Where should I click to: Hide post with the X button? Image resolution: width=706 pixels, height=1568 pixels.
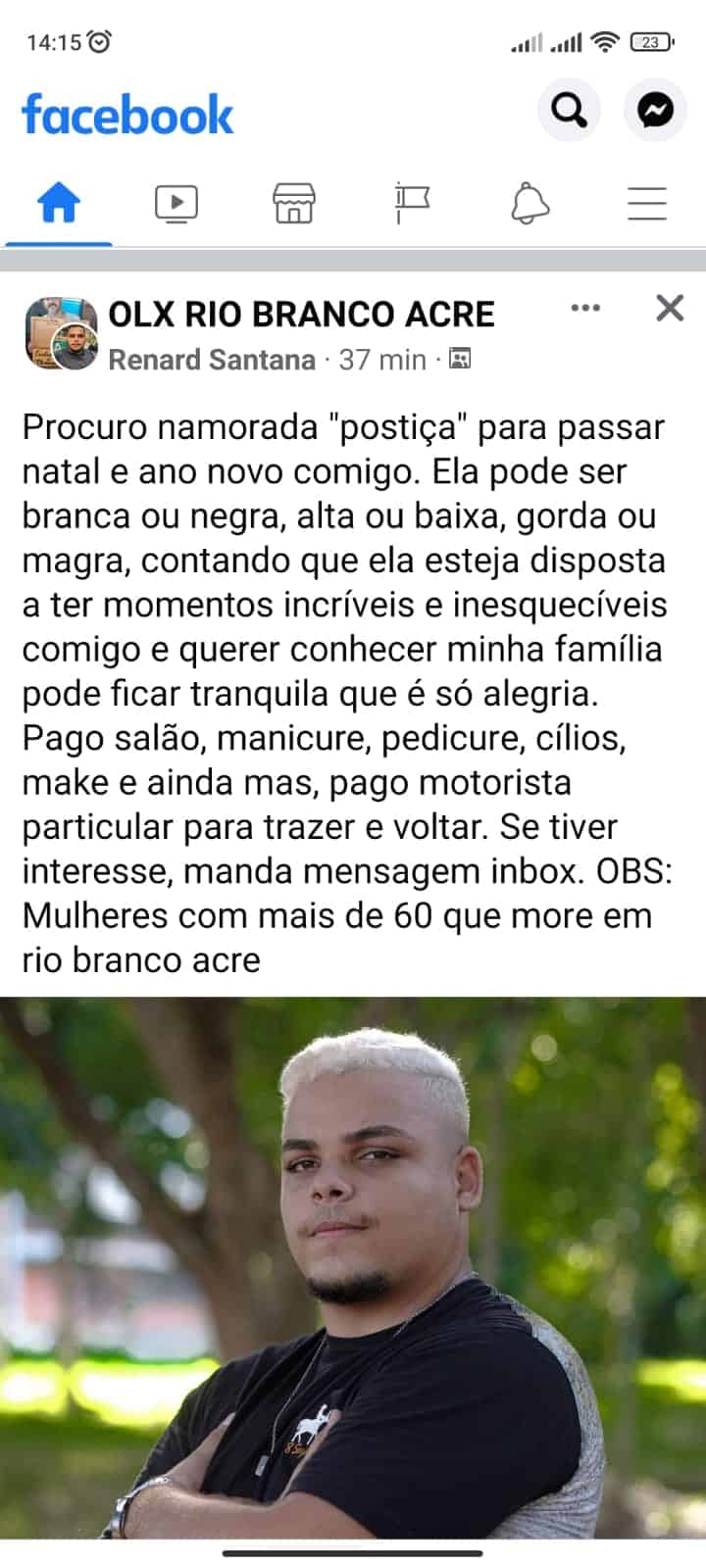(670, 308)
